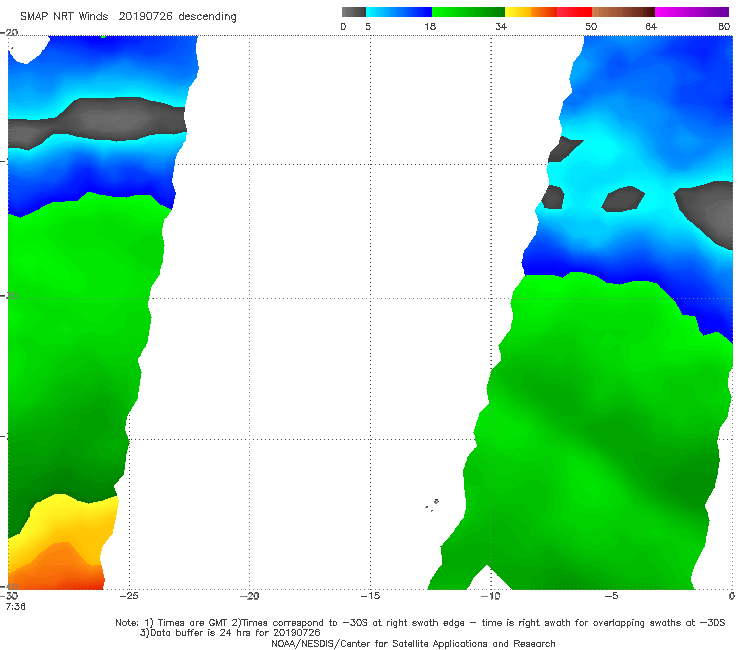Click the large gray patch at the right swath's east edge
Image resolution: width=740 pixels, height=650 pixels.
coord(708,212)
